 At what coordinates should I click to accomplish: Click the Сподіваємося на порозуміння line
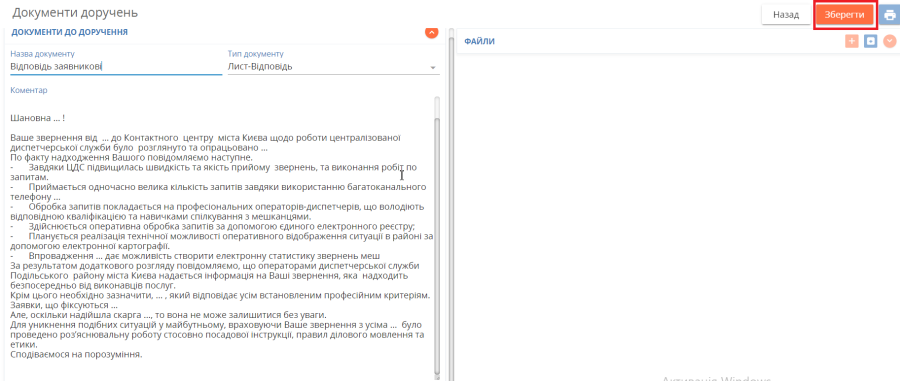76,354
